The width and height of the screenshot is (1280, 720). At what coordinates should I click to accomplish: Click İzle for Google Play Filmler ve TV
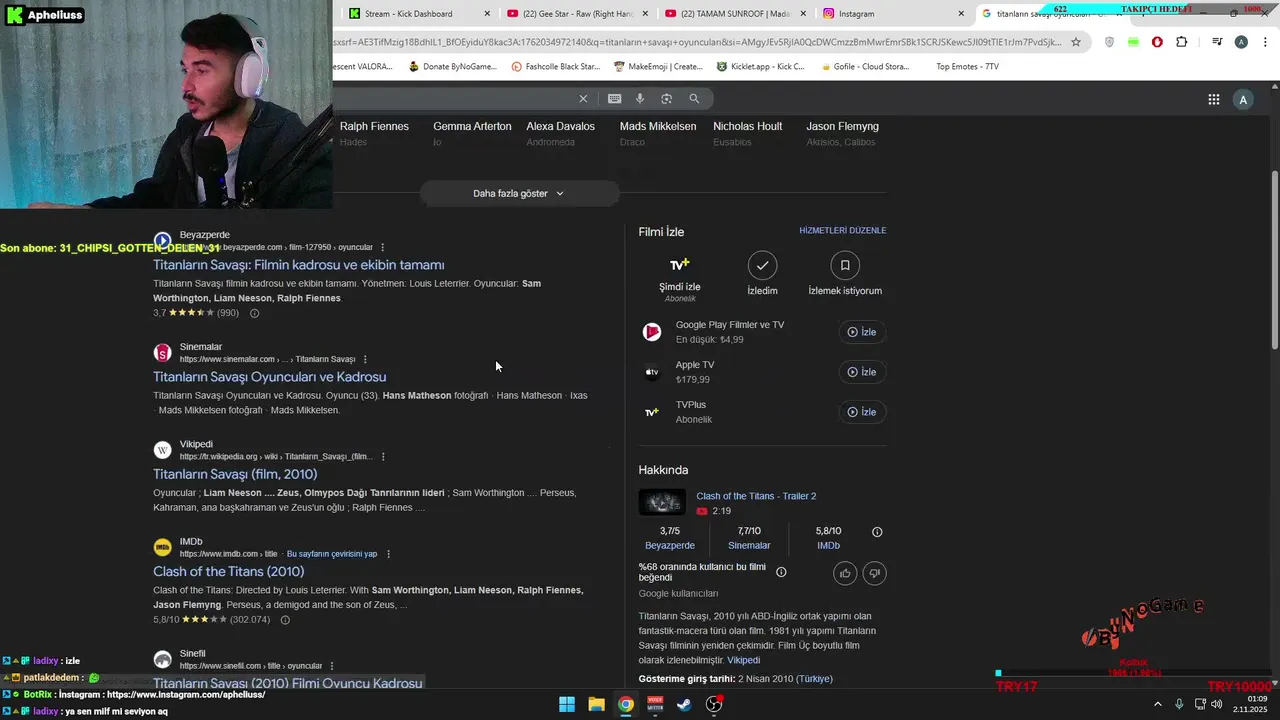[x=862, y=332]
